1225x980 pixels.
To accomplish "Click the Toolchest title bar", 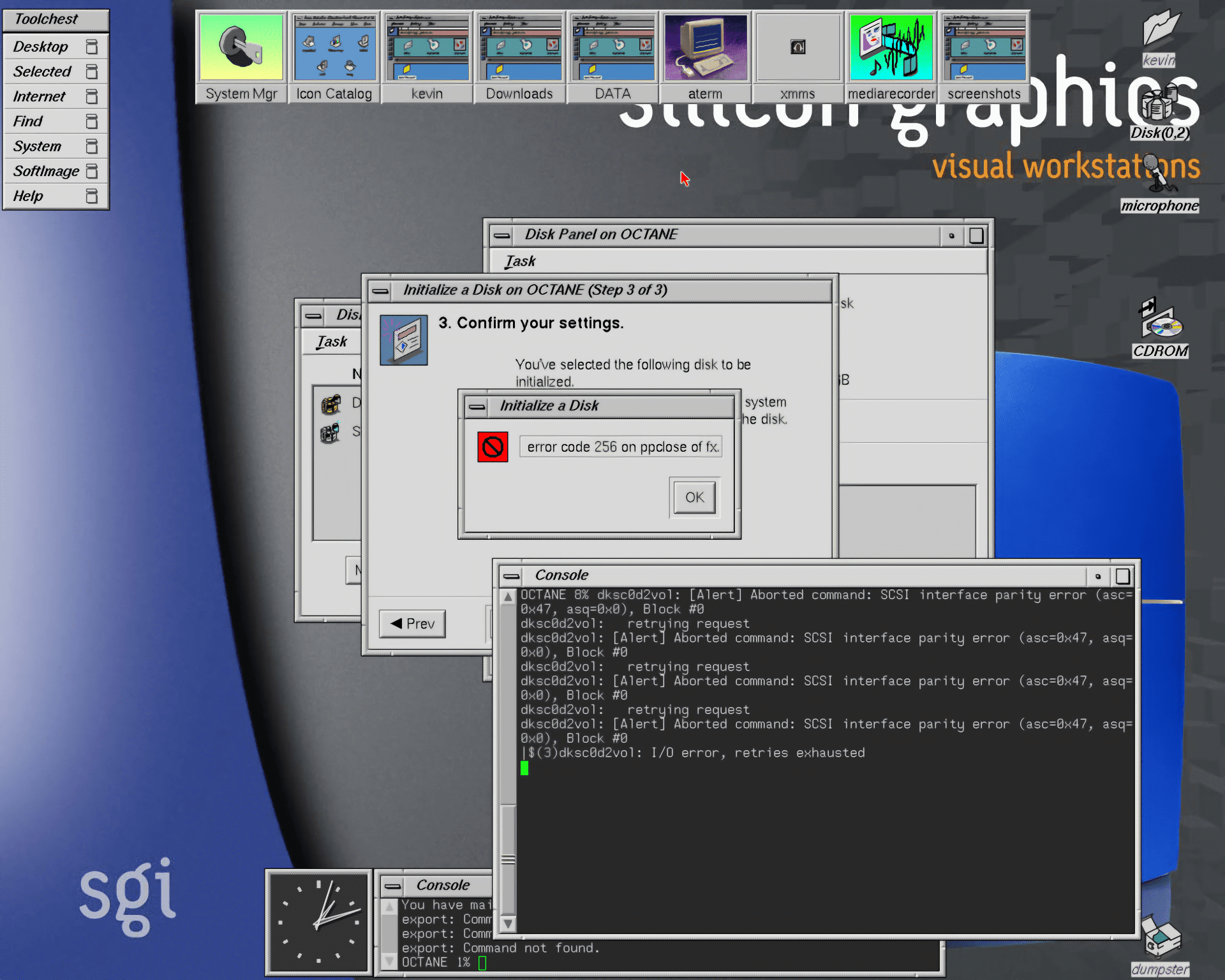I will [56, 19].
